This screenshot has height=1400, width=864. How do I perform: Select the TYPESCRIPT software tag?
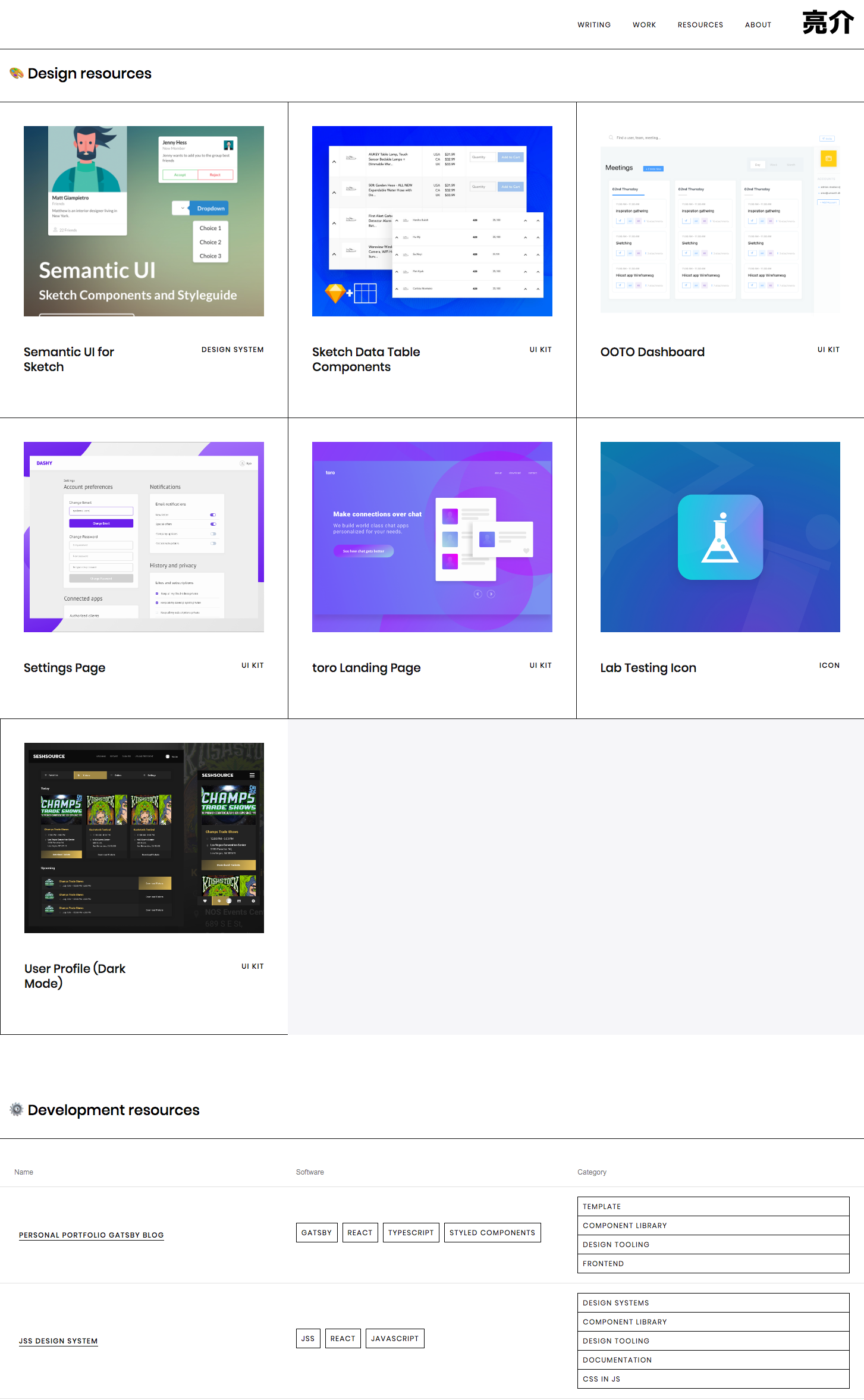tap(411, 1232)
